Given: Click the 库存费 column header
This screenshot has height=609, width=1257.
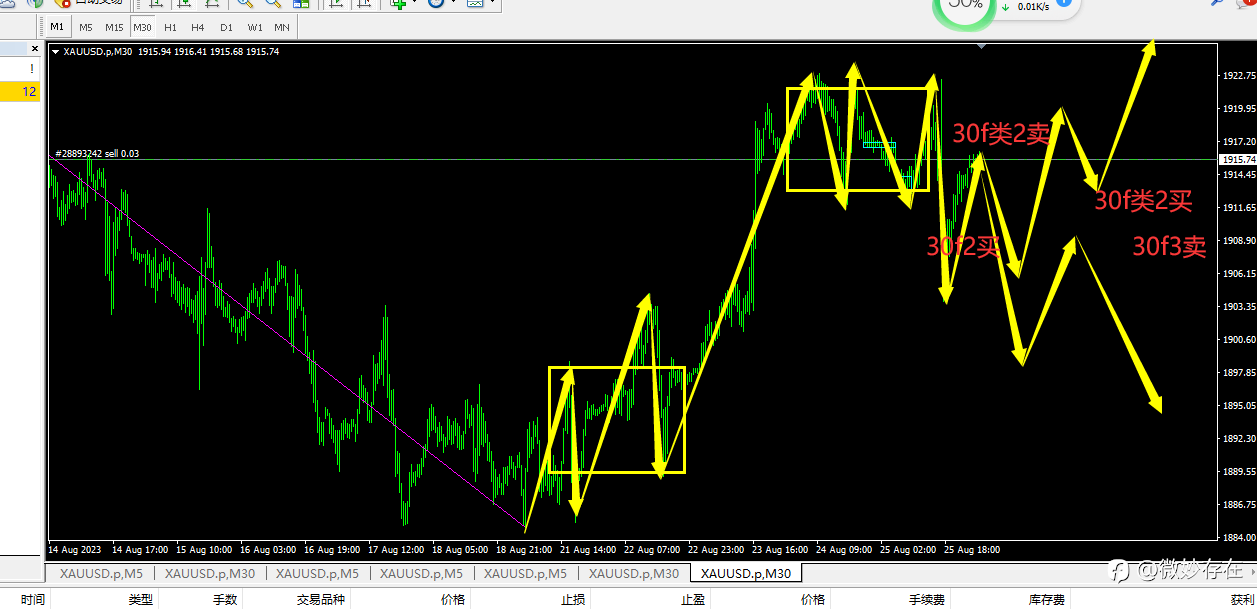Looking at the screenshot, I should 1045,599.
